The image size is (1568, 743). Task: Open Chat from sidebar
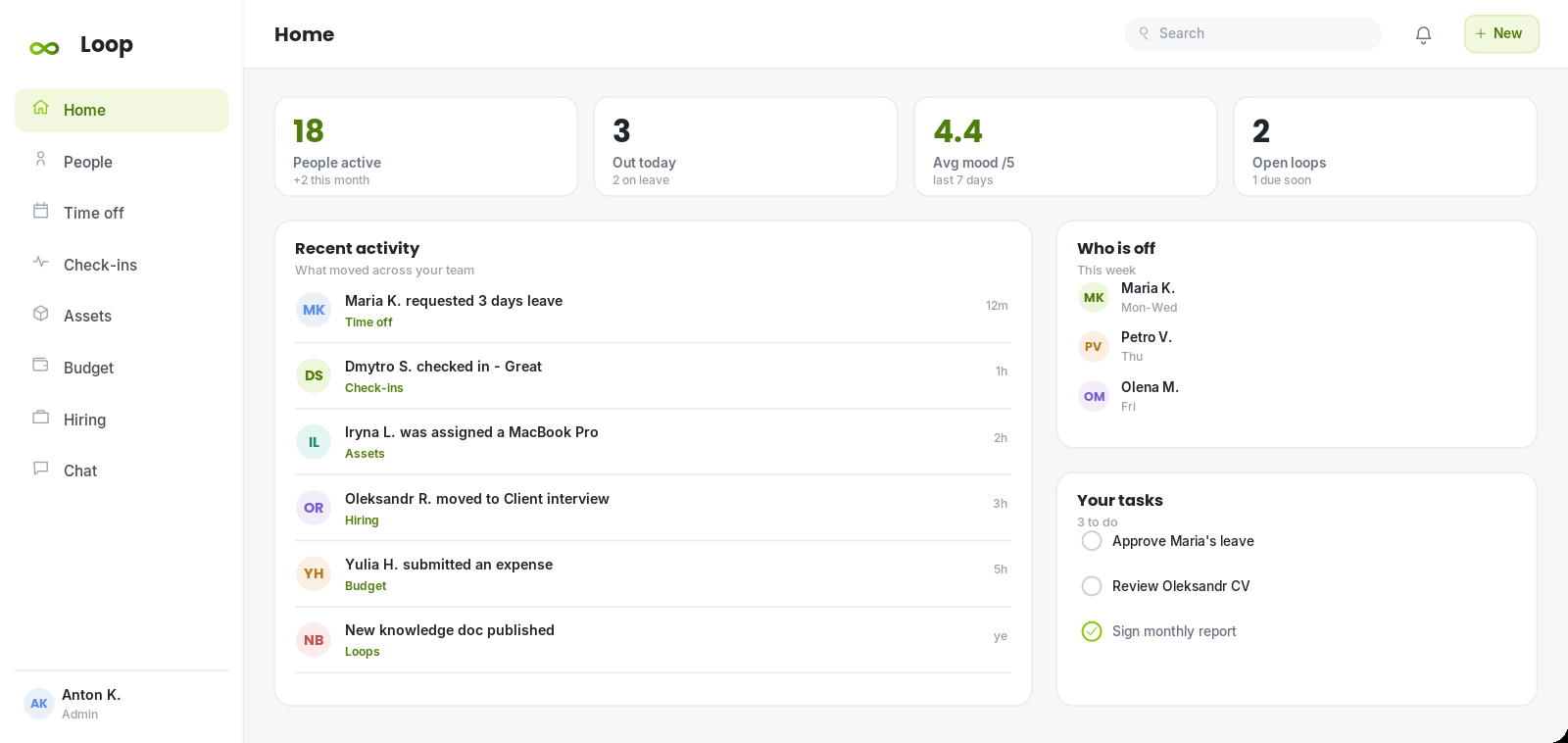122,471
